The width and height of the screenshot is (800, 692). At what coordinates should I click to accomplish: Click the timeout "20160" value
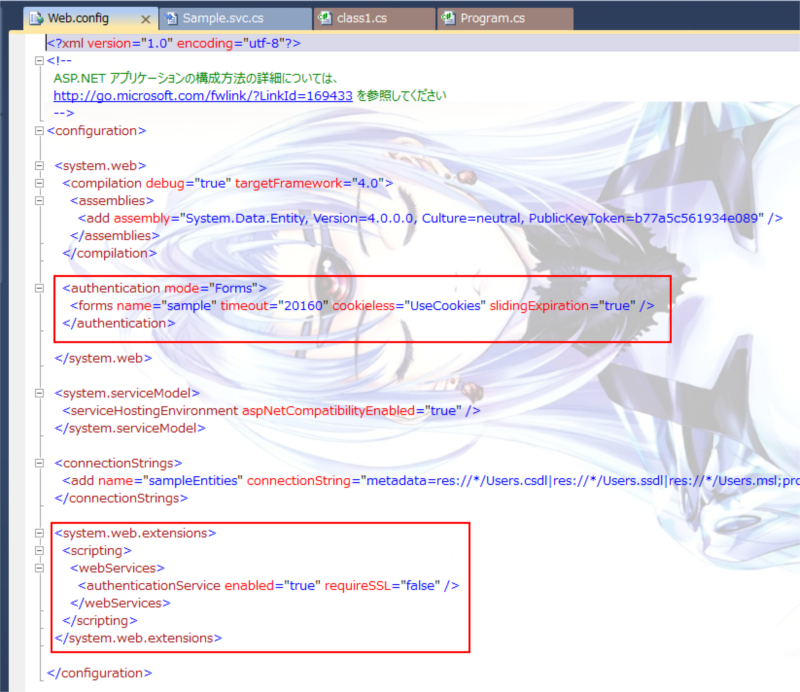pos(303,306)
